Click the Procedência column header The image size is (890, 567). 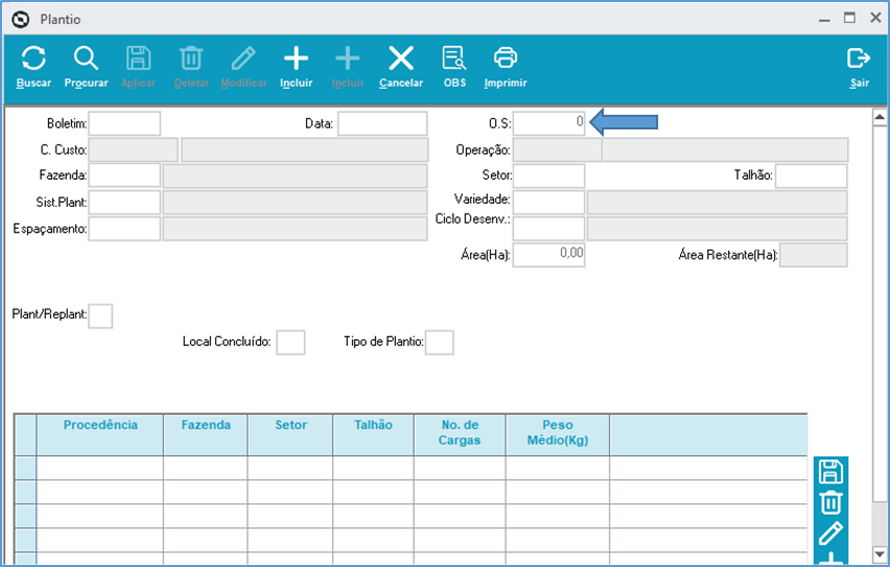pos(100,435)
